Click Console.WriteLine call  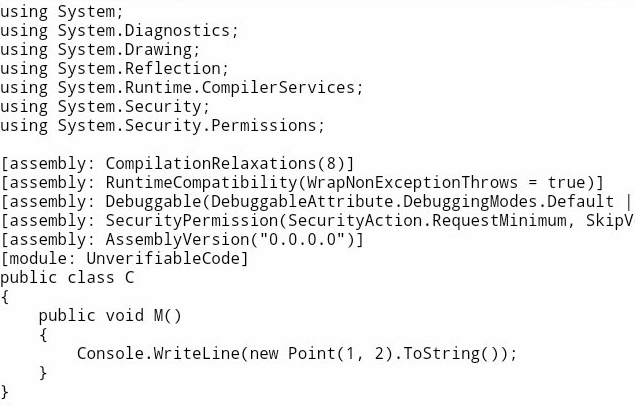(158, 355)
